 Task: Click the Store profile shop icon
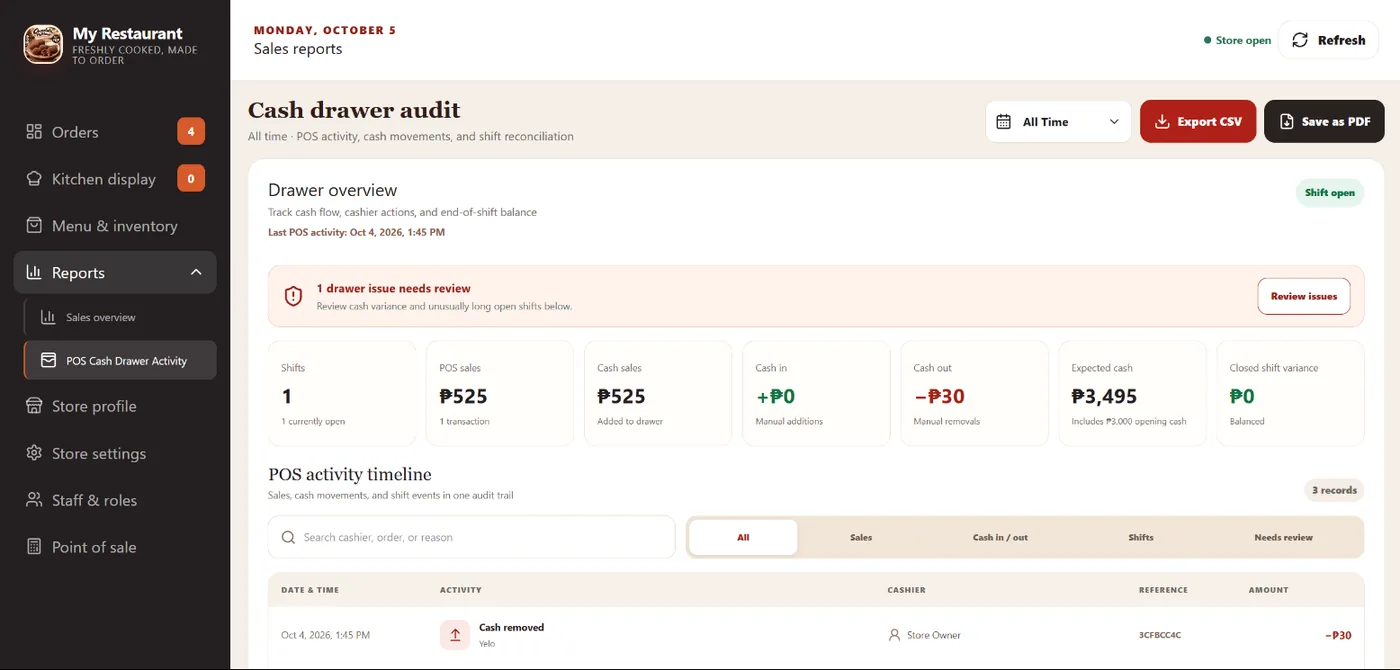[34, 406]
